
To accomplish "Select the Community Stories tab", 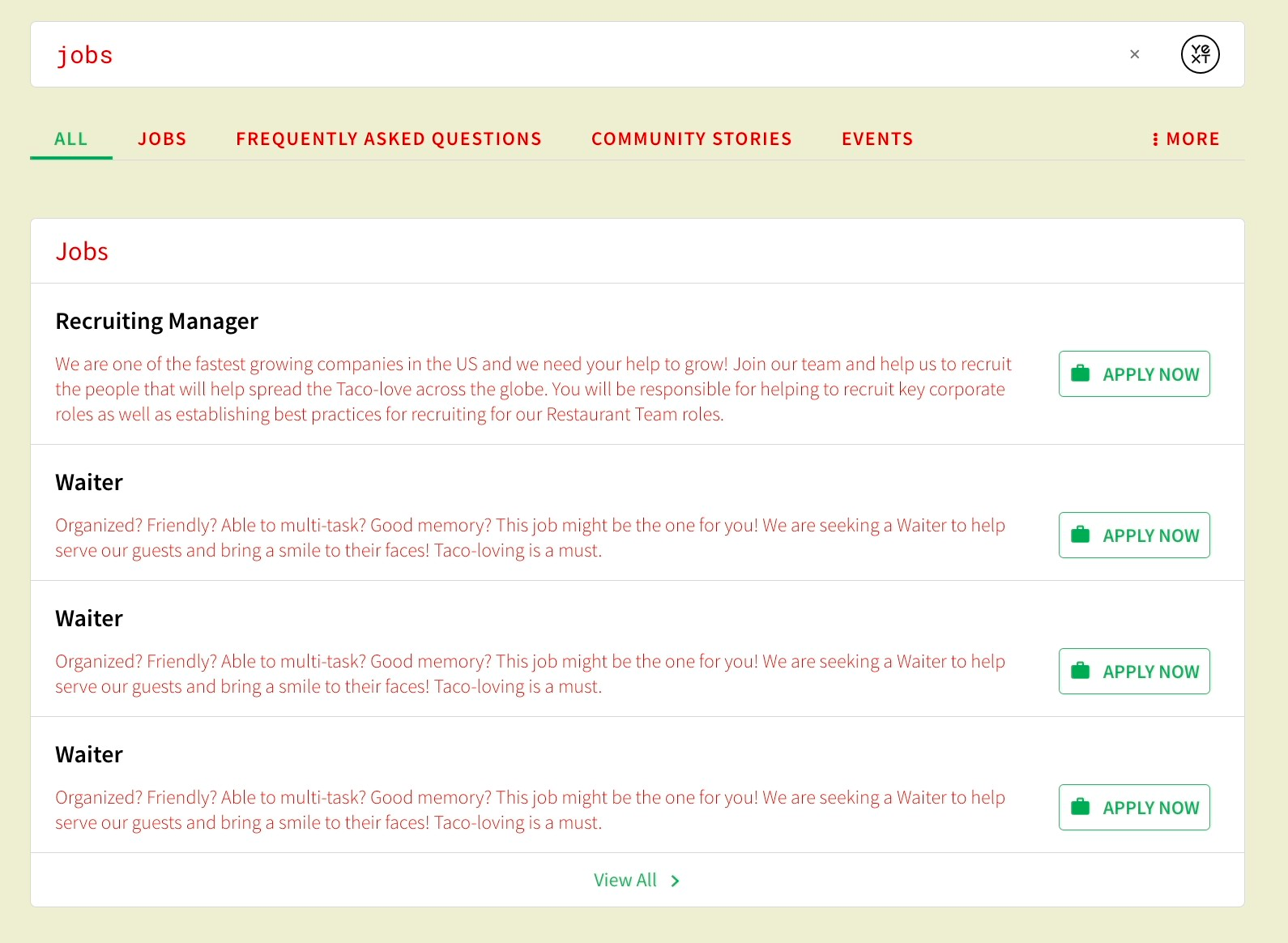I will 692,139.
